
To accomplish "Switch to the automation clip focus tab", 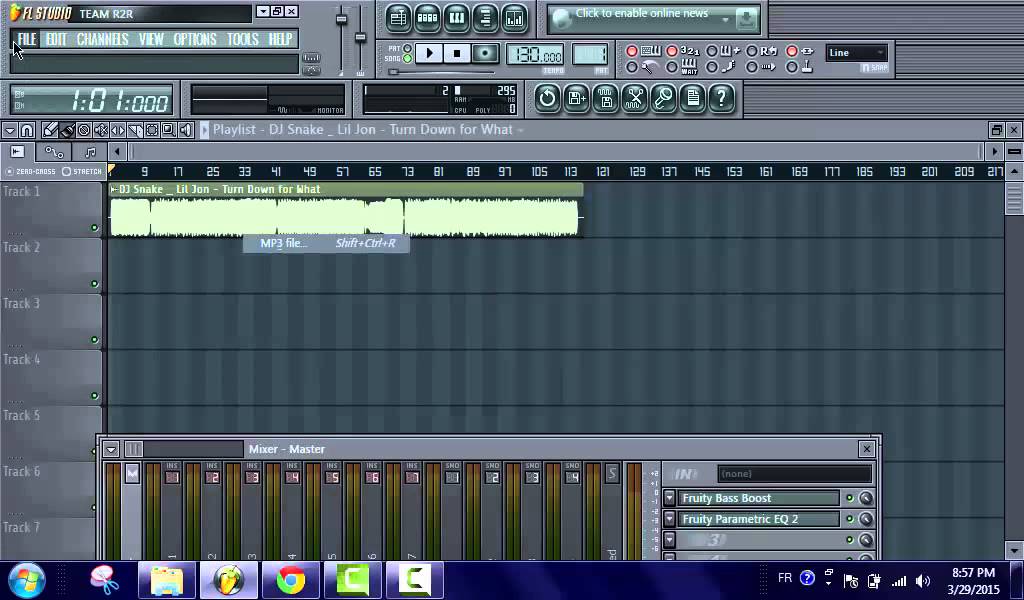I will click(54, 153).
